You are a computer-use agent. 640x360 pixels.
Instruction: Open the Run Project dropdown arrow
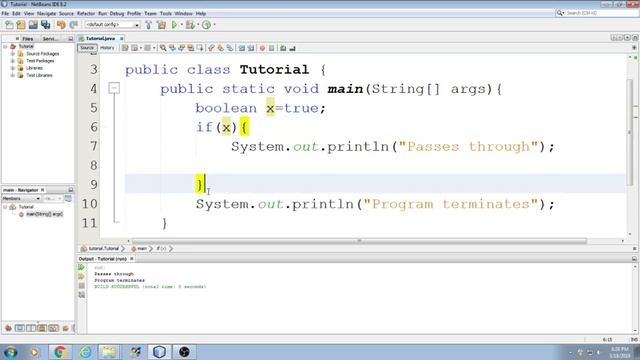pyautogui.click(x=182, y=25)
